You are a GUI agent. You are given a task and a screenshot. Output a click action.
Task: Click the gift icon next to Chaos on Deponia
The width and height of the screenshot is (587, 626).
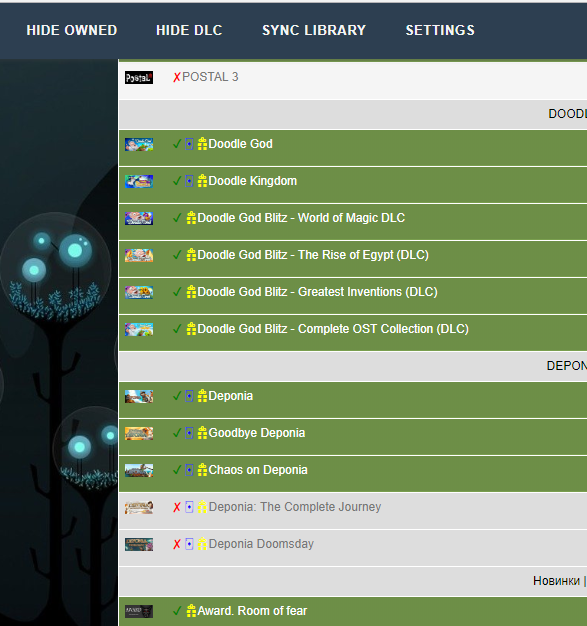(202, 470)
